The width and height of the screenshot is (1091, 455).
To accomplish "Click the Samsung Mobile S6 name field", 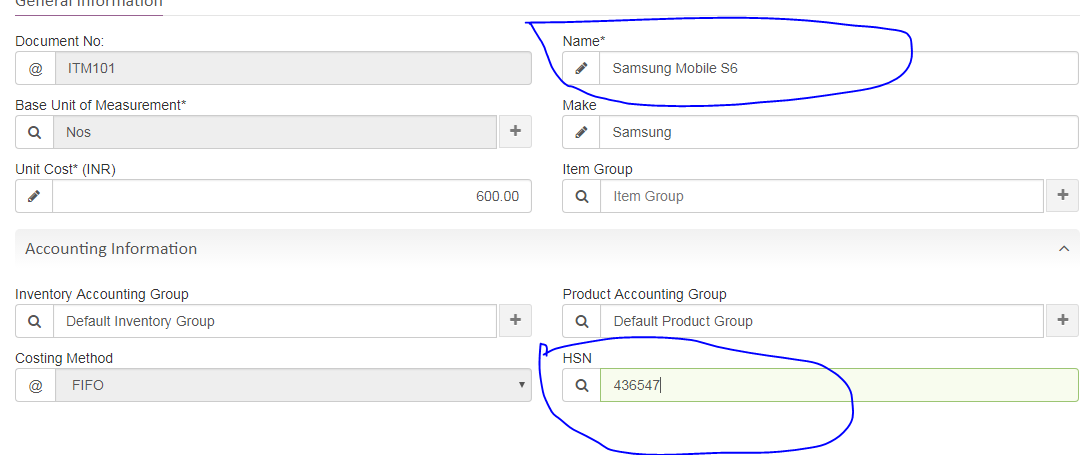I will 839,69.
